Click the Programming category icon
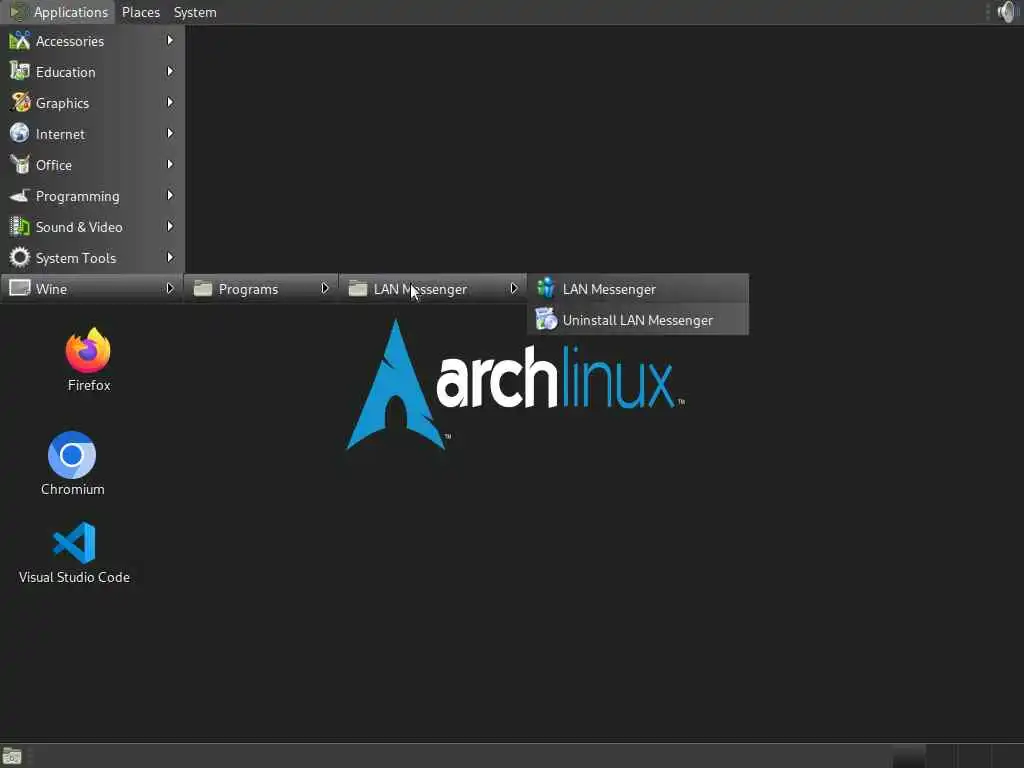 tap(20, 196)
